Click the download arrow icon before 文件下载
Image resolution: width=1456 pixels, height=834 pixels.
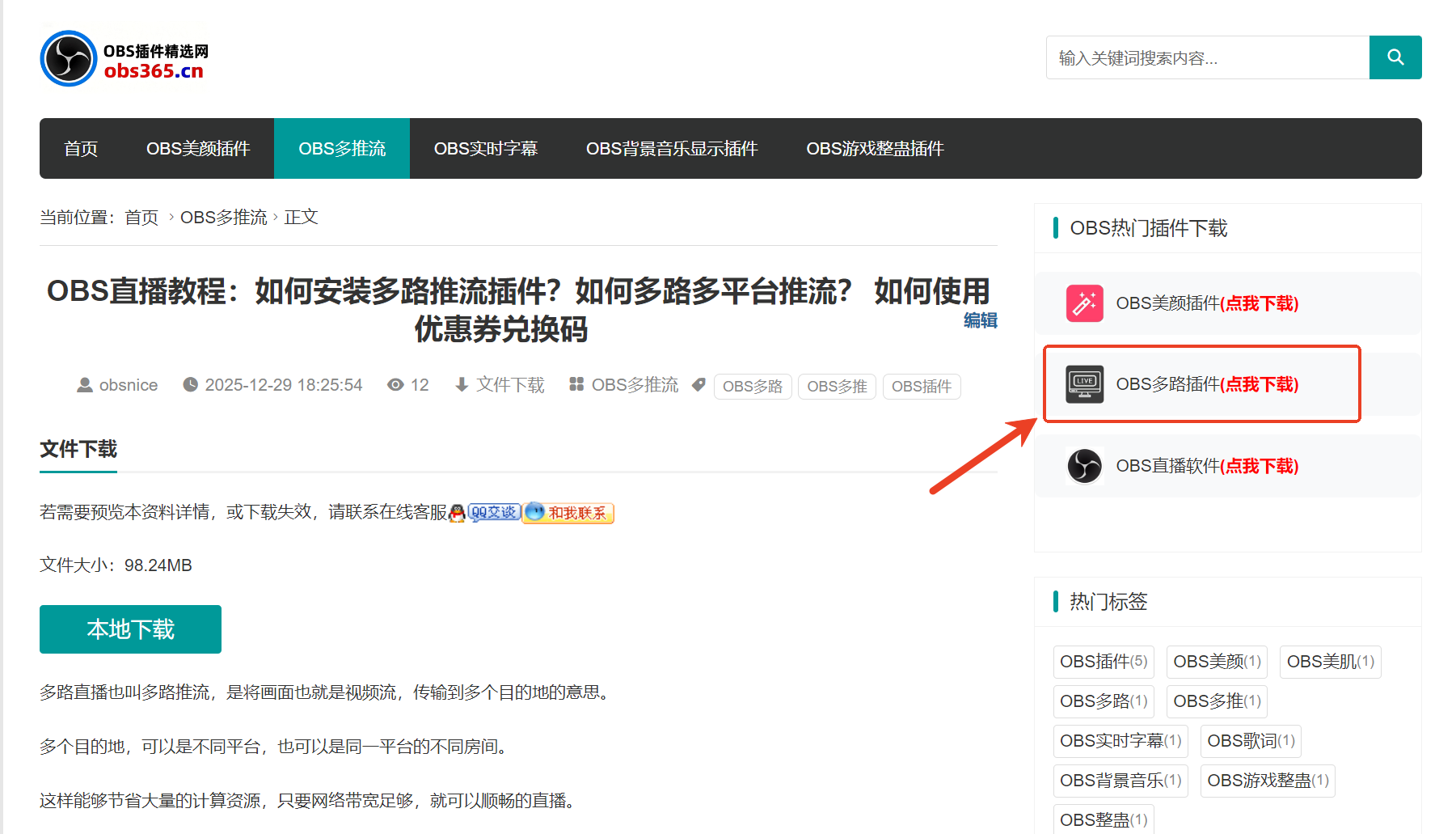(x=462, y=384)
